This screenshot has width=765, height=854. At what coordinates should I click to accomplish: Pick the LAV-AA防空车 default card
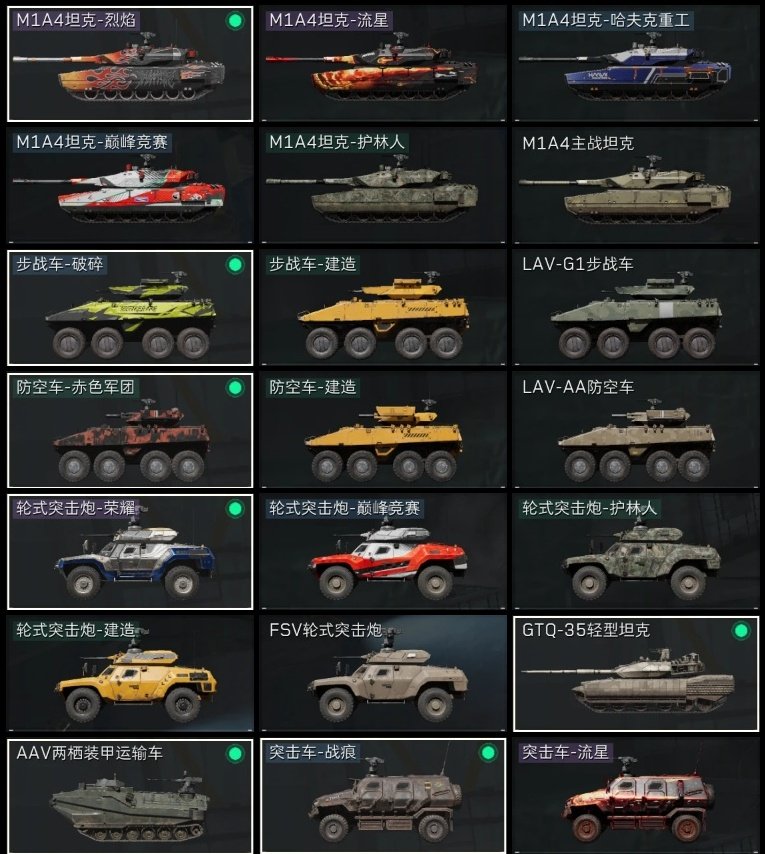tap(636, 430)
